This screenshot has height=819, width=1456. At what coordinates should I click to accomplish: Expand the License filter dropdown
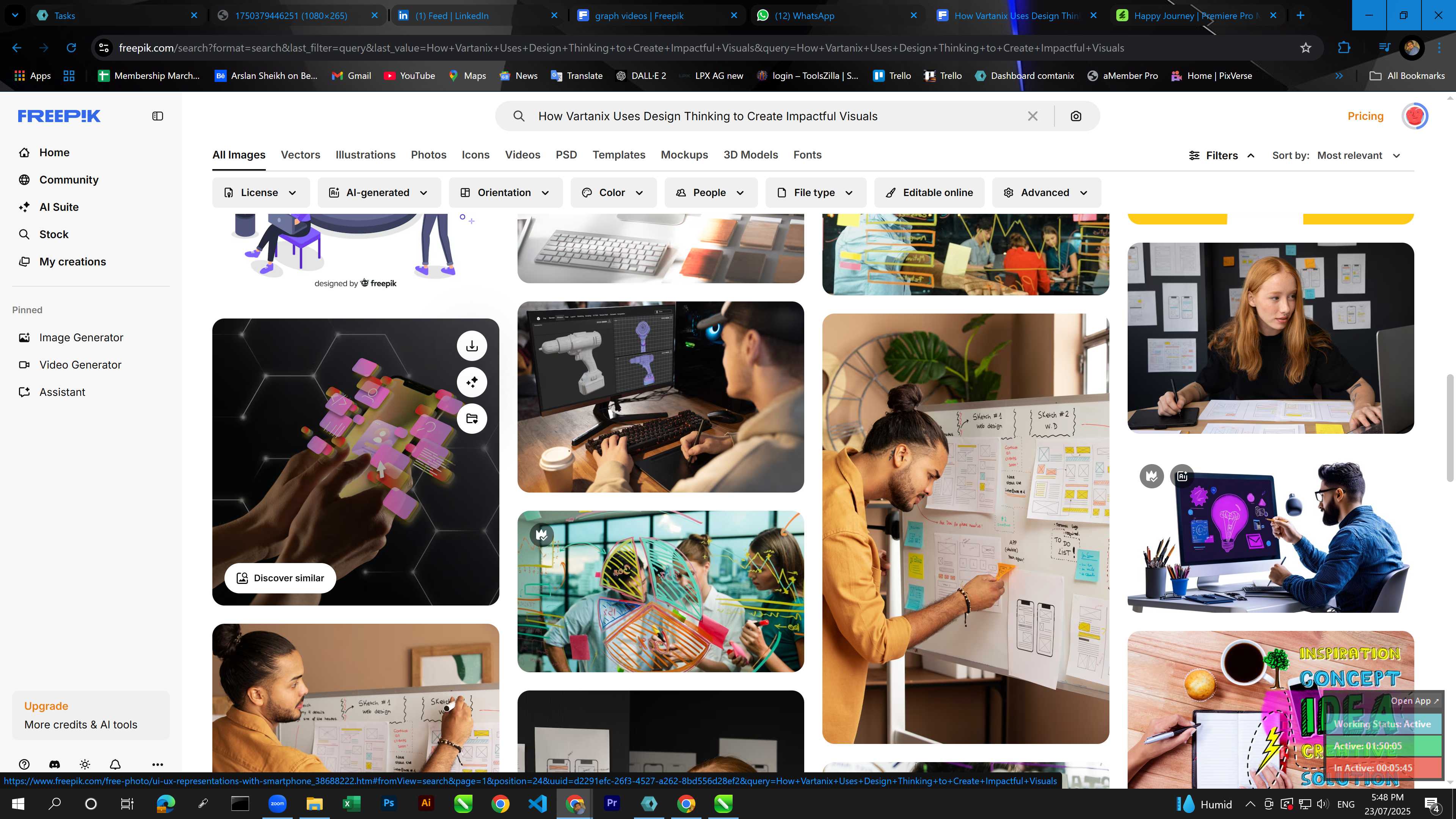260,193
